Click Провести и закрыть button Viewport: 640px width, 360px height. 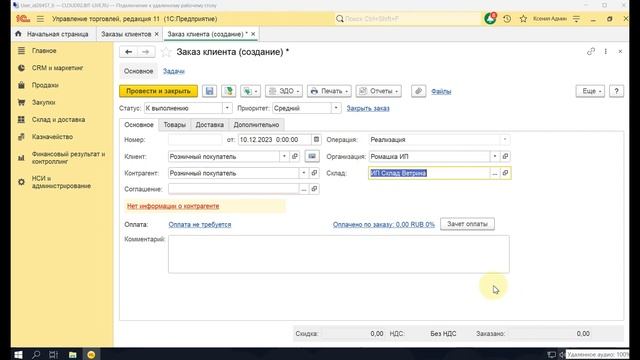click(x=158, y=91)
